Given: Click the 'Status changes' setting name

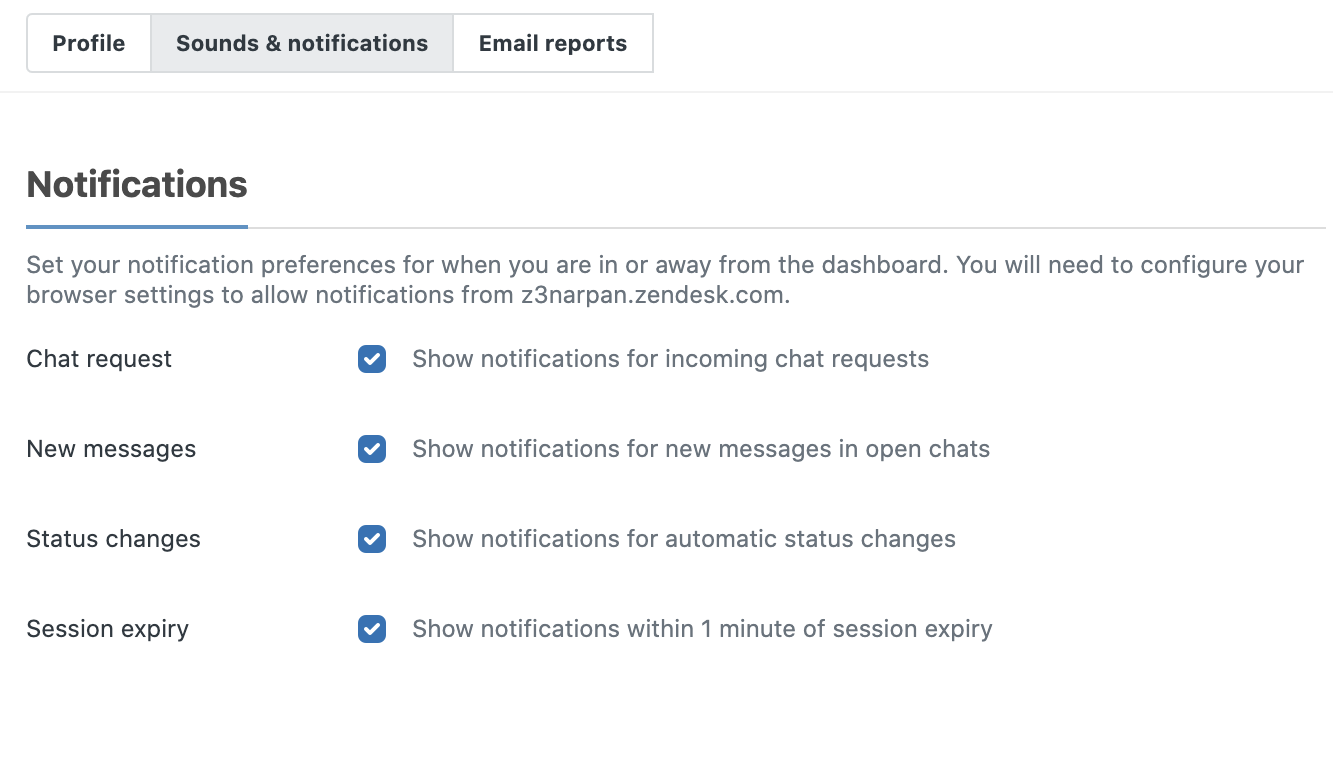Looking at the screenshot, I should 113,539.
